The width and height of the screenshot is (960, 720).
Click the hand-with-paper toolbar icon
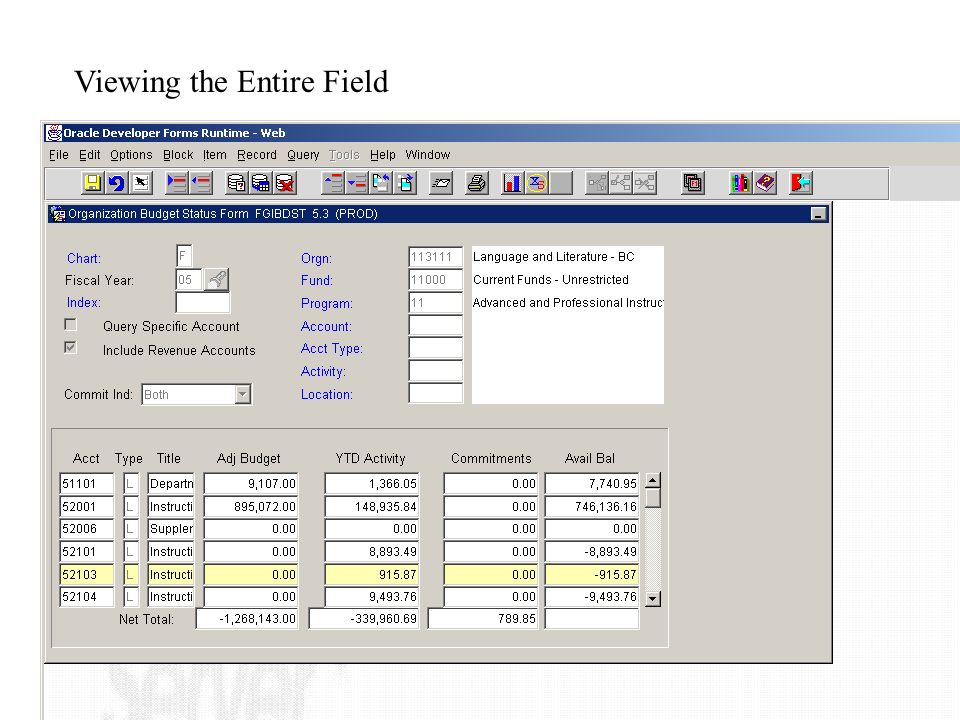click(441, 182)
